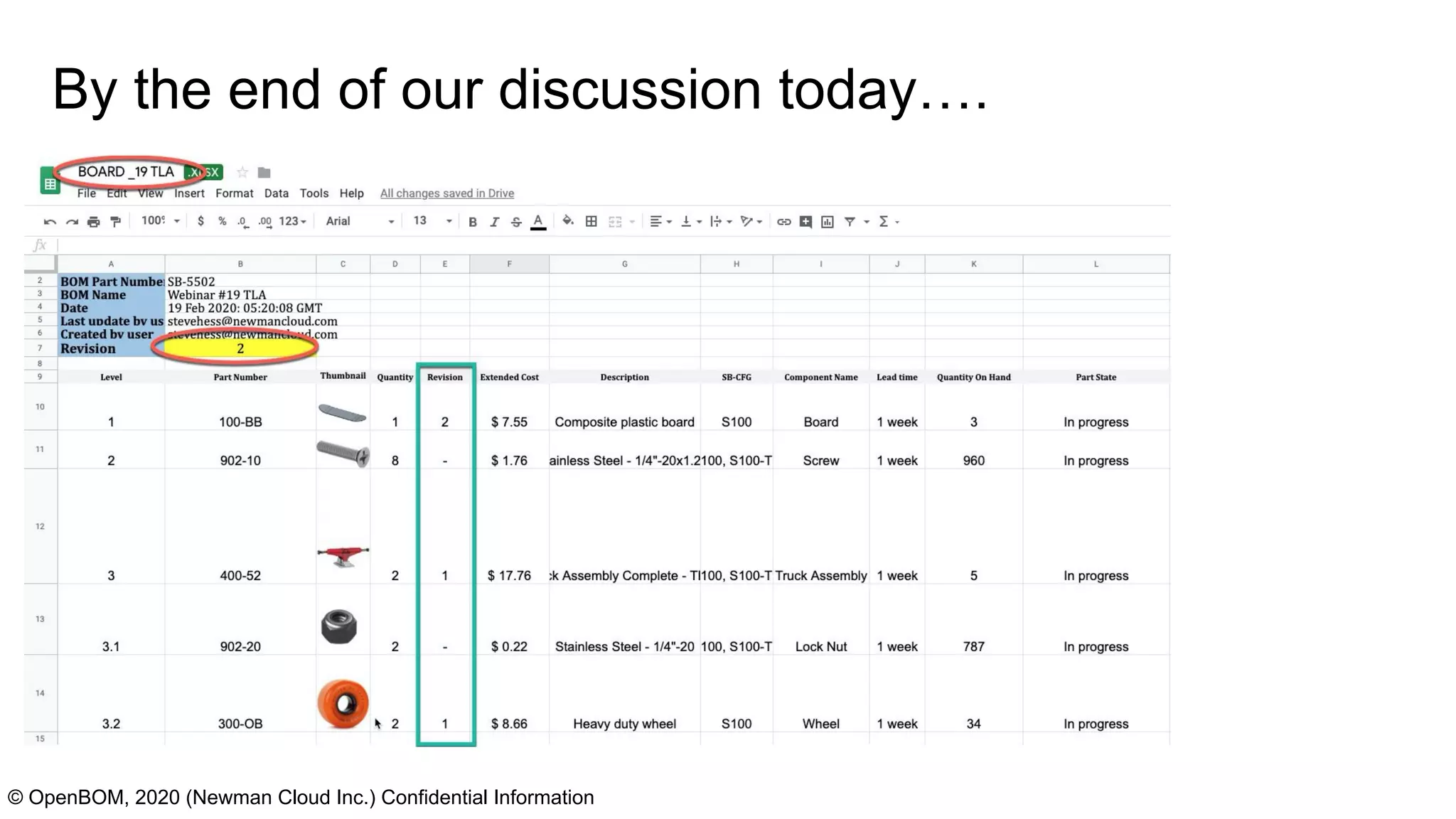Viewport: 1456px width, 819px height.
Task: Select the yellow Revision value cell
Action: click(x=240, y=348)
